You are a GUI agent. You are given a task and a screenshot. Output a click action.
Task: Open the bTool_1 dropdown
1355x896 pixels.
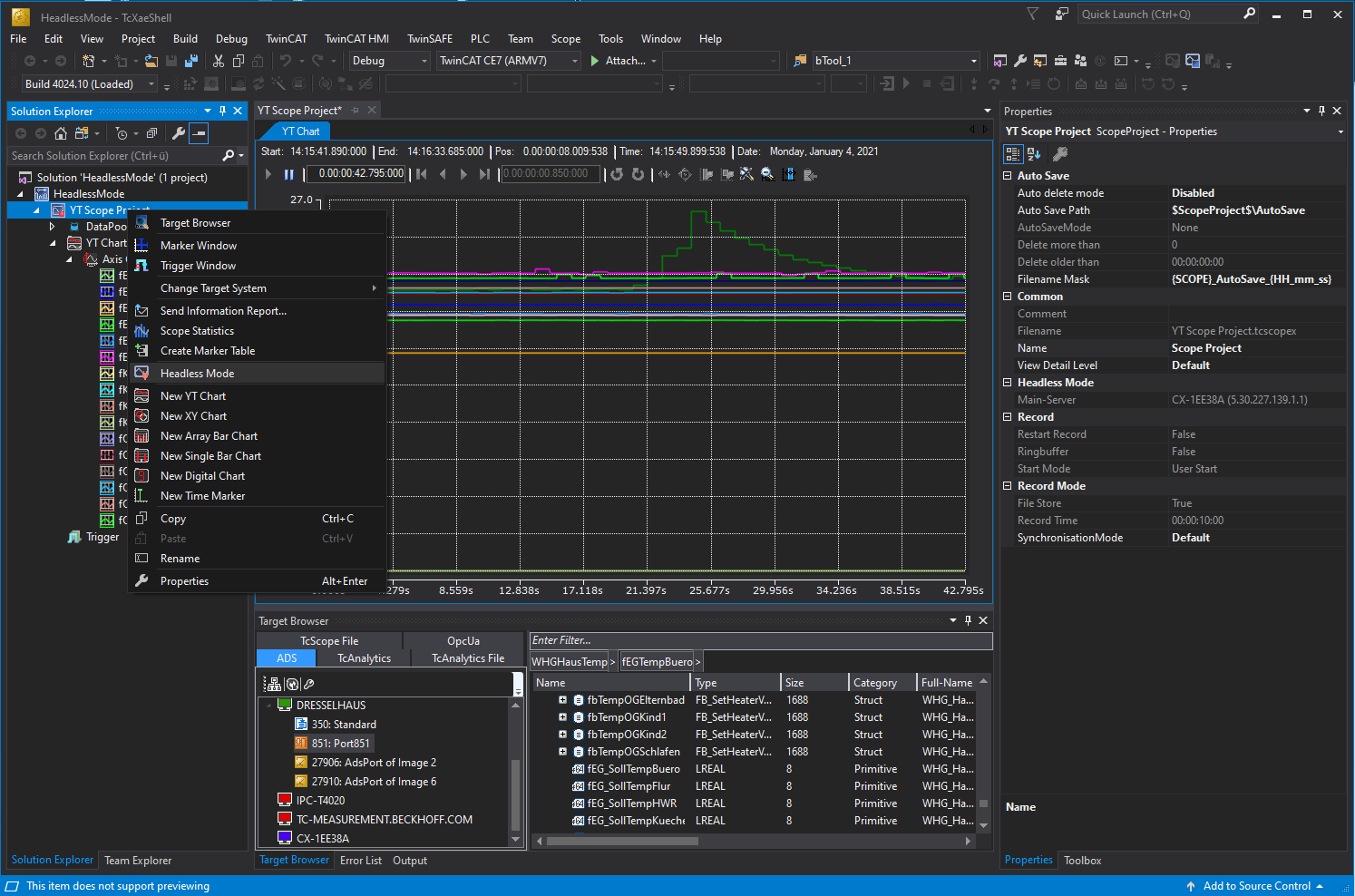896,61
